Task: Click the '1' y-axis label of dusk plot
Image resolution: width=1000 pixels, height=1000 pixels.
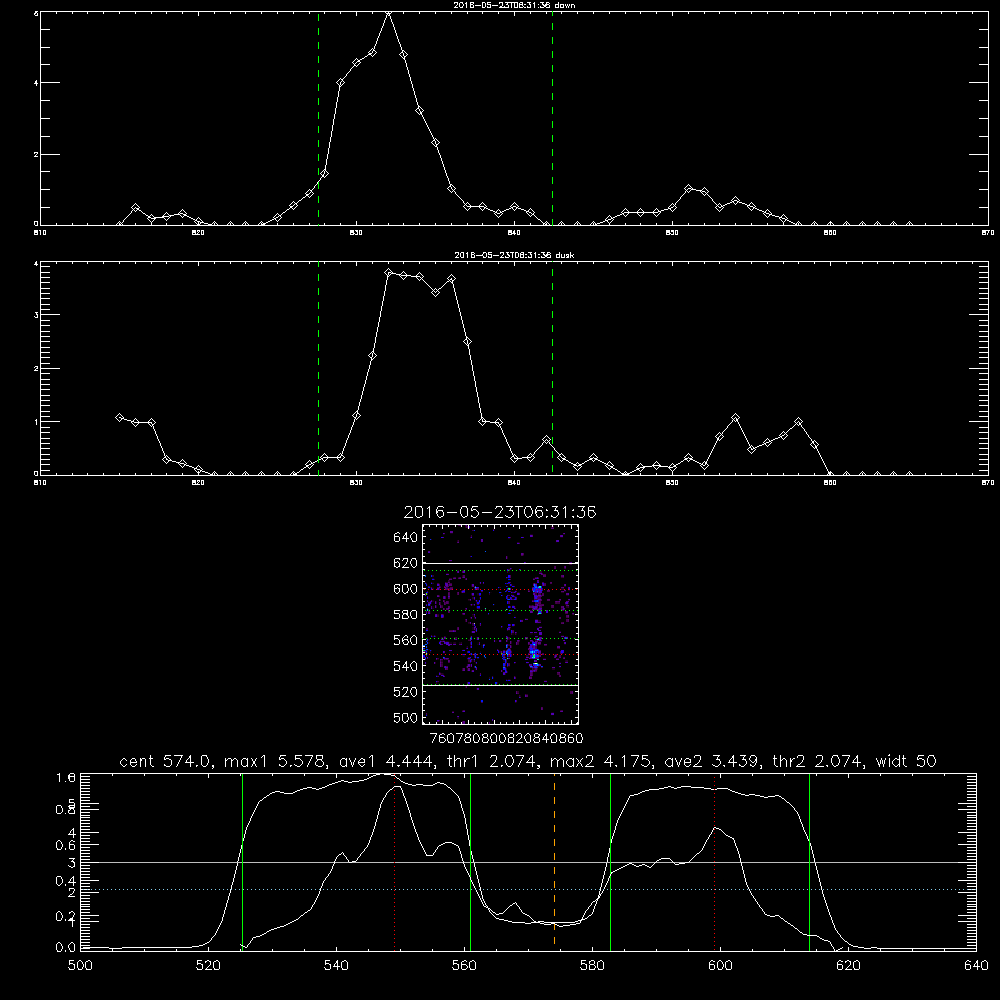Action: coord(36,422)
